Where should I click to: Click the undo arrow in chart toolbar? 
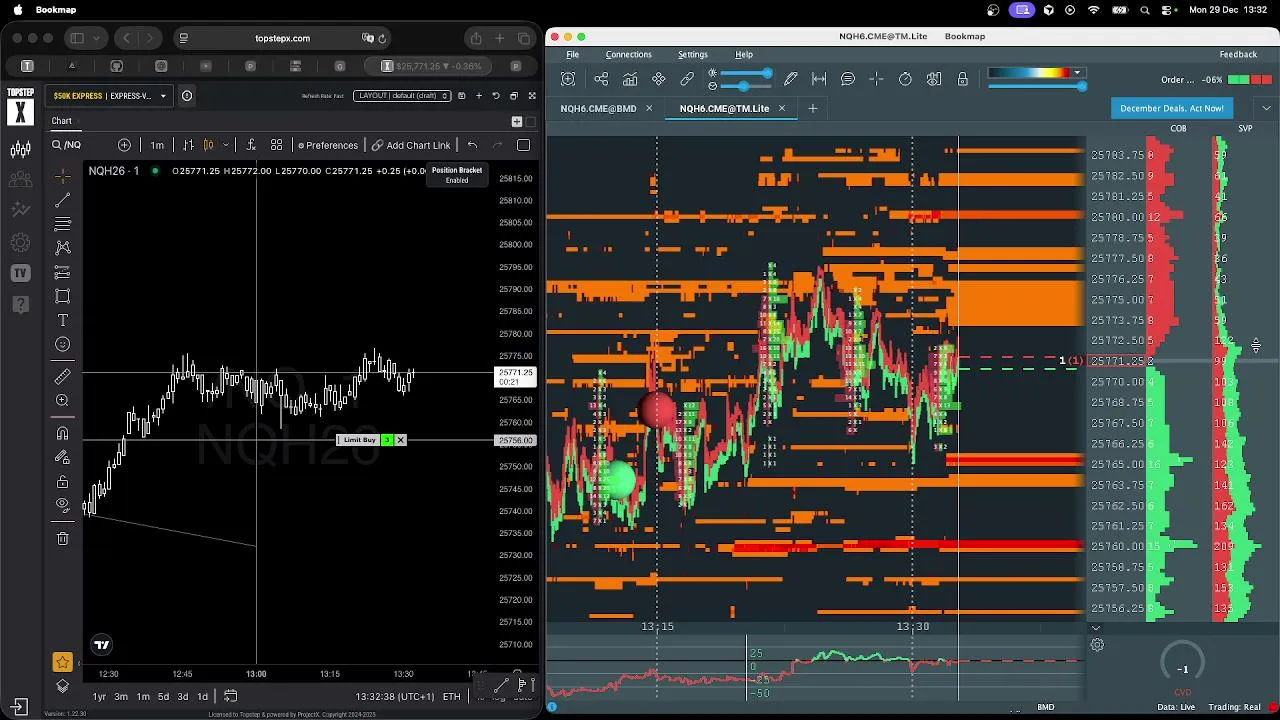472,145
